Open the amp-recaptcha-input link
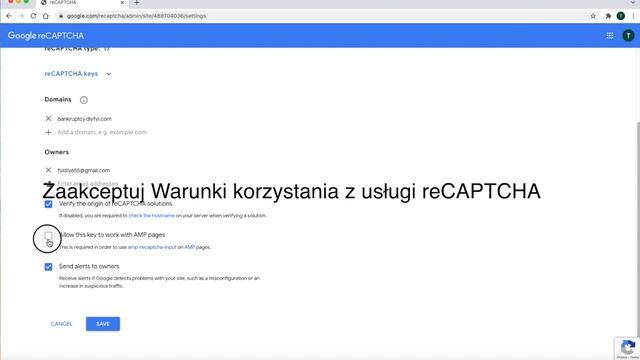The width and height of the screenshot is (640, 360). click(x=152, y=247)
